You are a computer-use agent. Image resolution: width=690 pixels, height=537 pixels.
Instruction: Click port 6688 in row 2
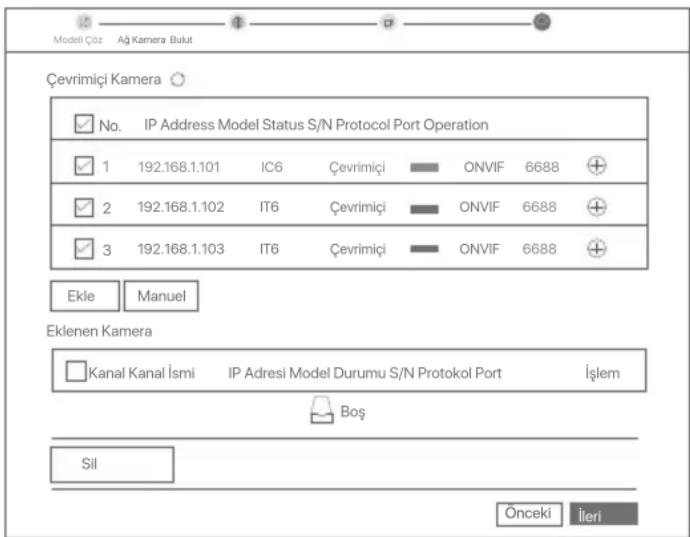pyautogui.click(x=539, y=207)
